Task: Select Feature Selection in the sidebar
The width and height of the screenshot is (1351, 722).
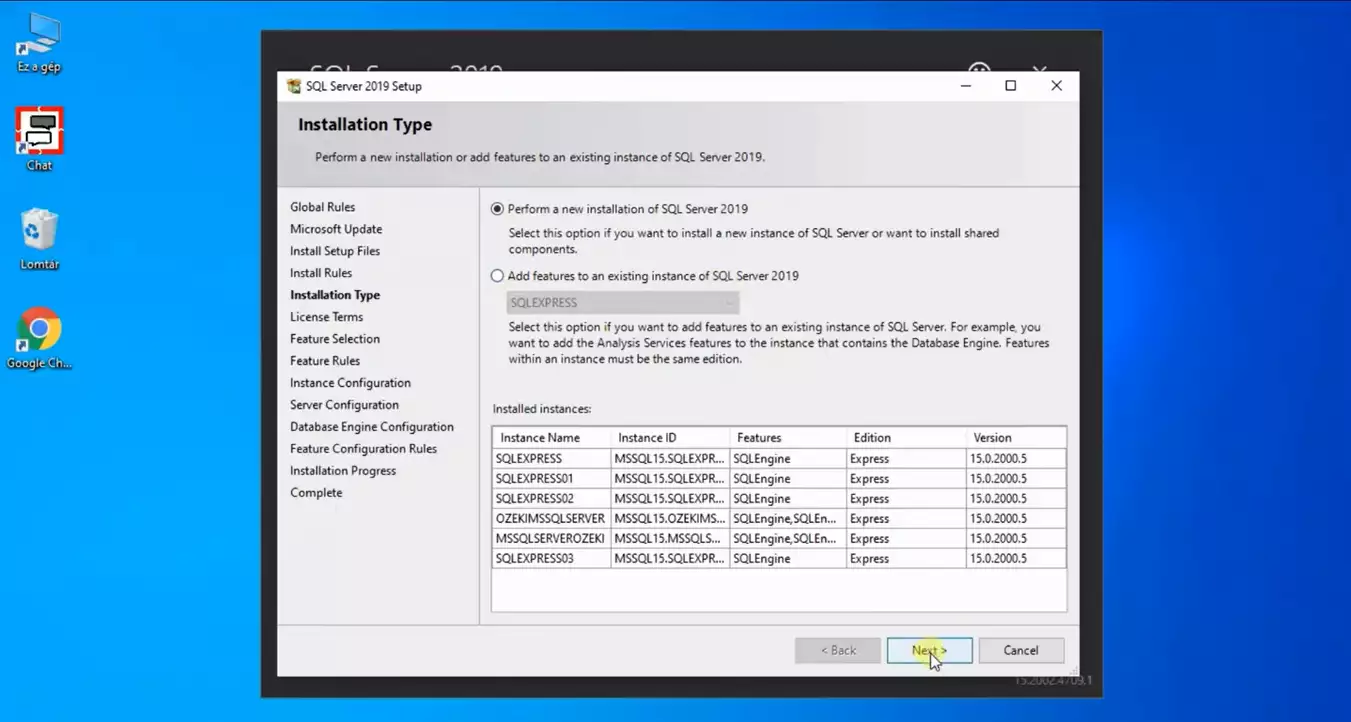Action: pyautogui.click(x=335, y=339)
